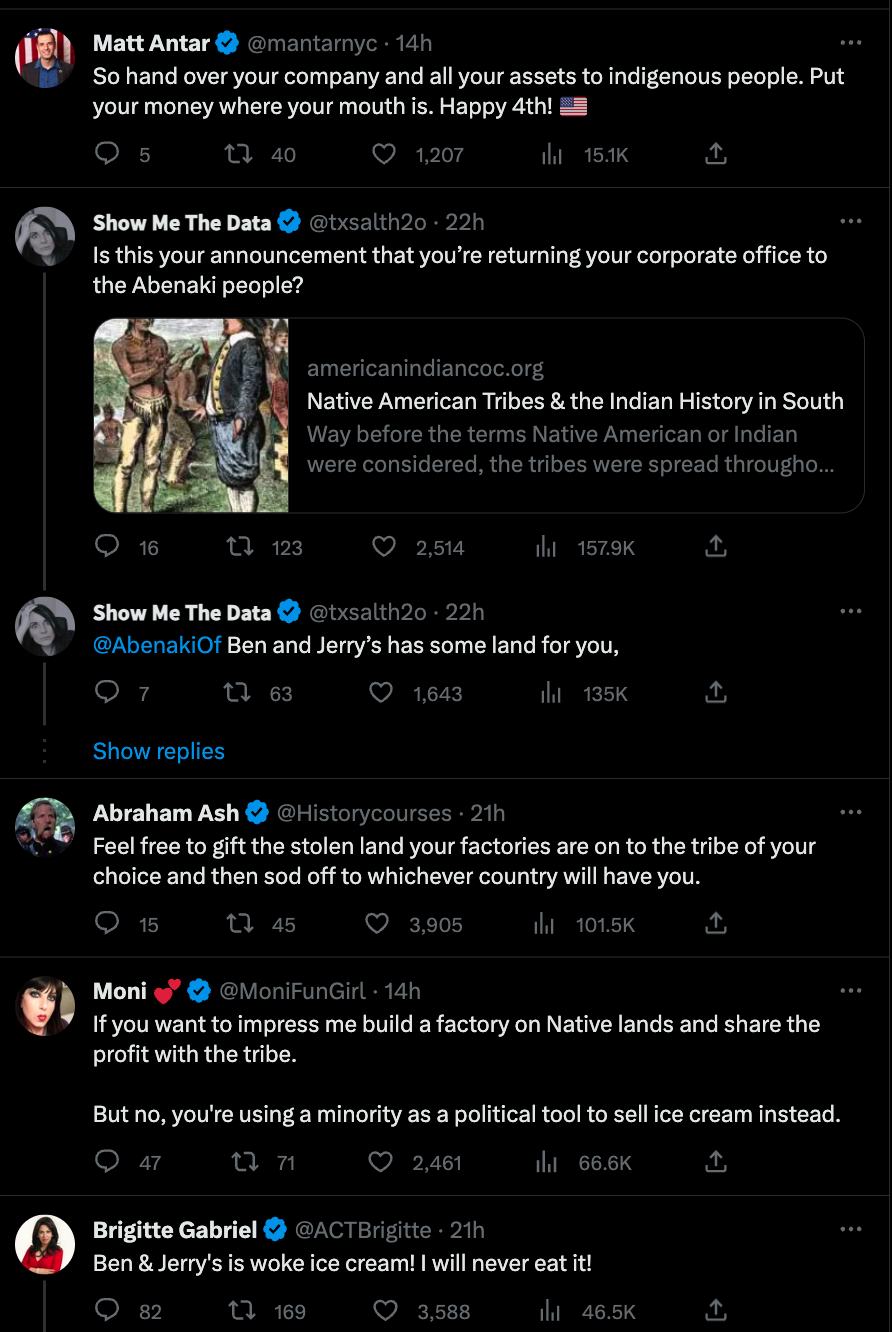Share the Abraham Ash tweet
Image resolution: width=892 pixels, height=1332 pixels.
click(716, 924)
